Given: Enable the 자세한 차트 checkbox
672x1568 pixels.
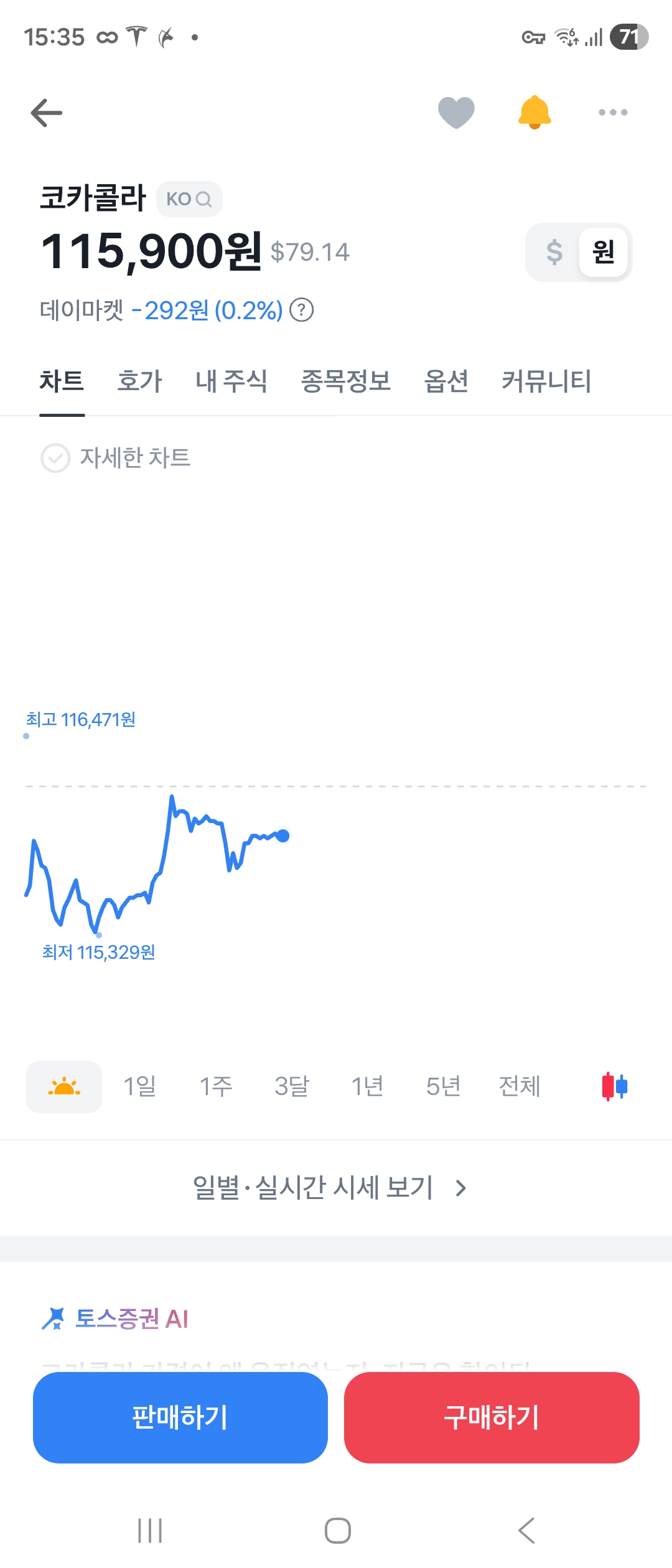Looking at the screenshot, I should point(55,458).
